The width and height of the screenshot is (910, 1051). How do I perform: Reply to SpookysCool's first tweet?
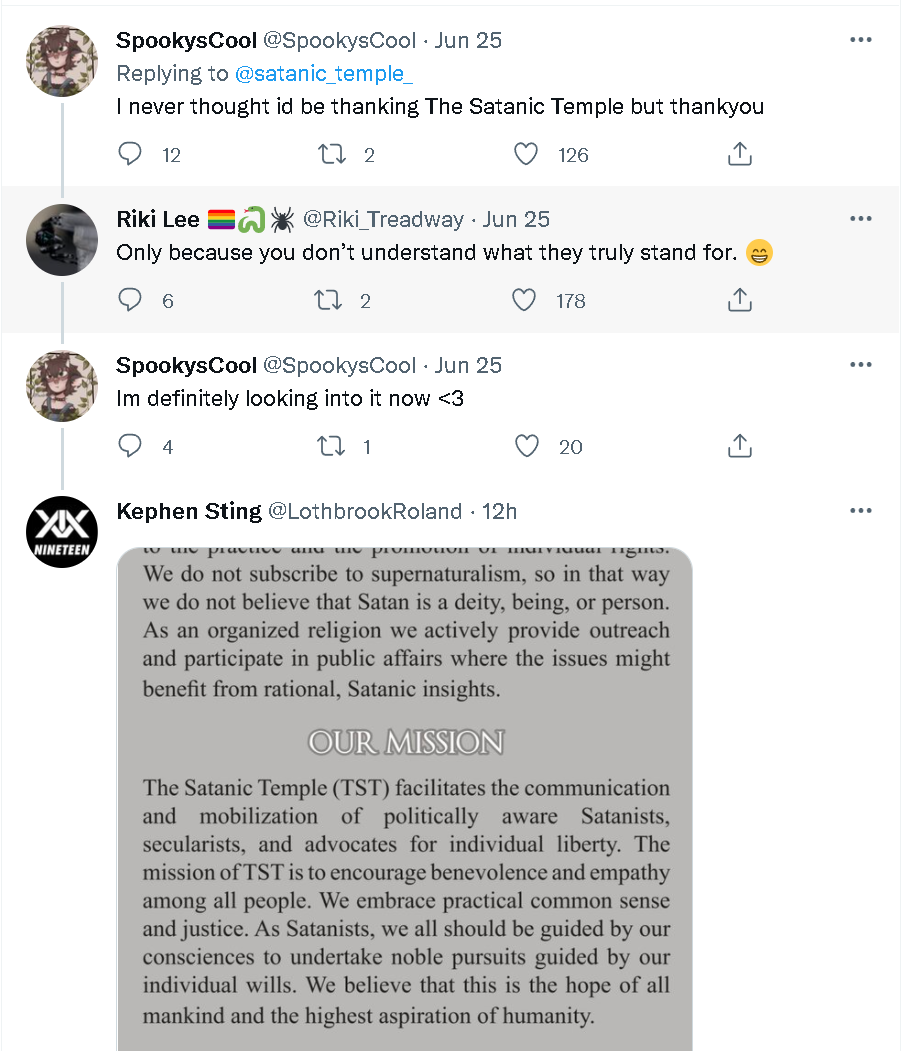pos(130,154)
